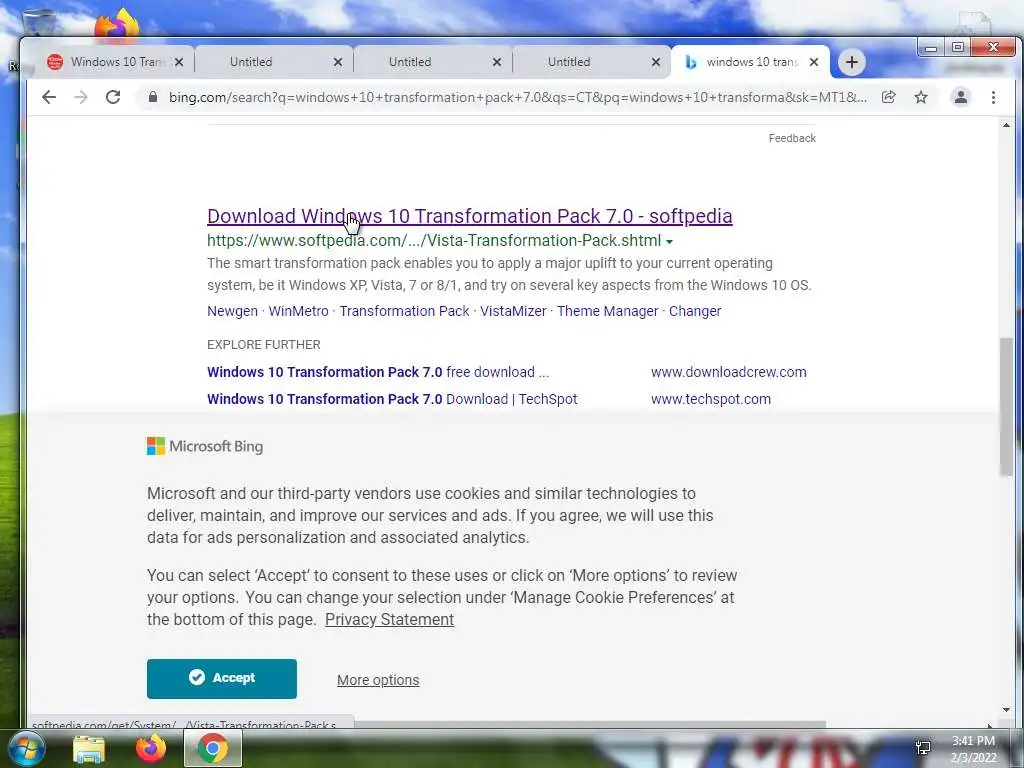Bookmark this page with the star icon
This screenshot has width=1024, height=768.
point(921,97)
